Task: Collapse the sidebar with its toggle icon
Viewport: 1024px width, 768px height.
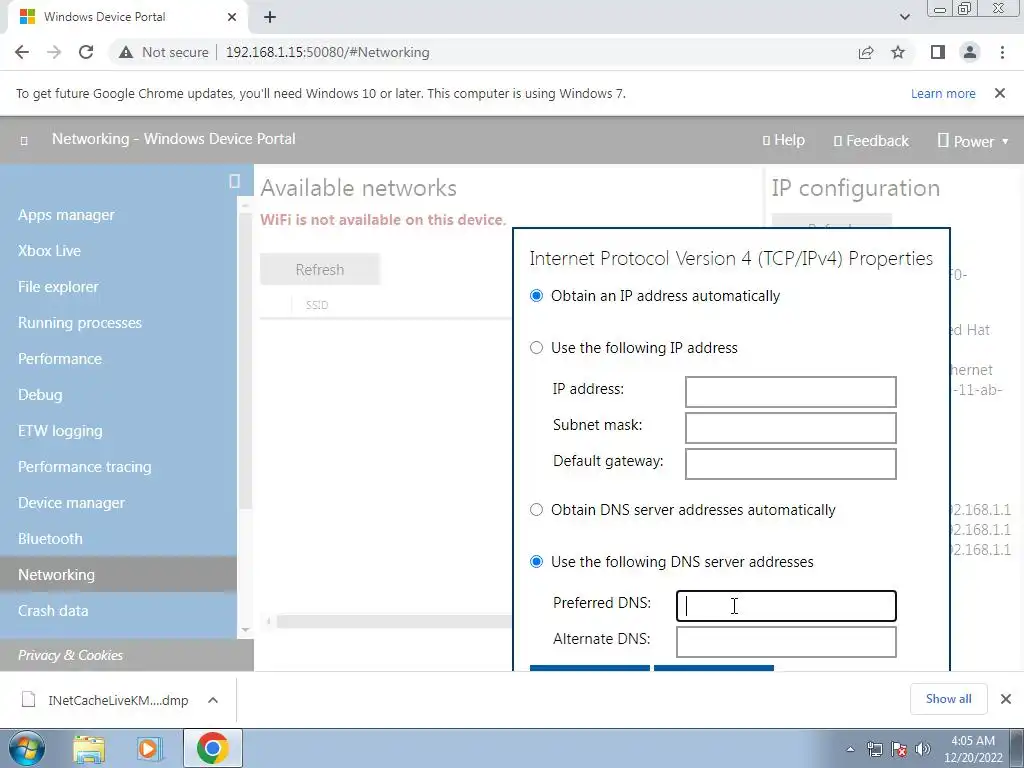Action: pos(234,181)
